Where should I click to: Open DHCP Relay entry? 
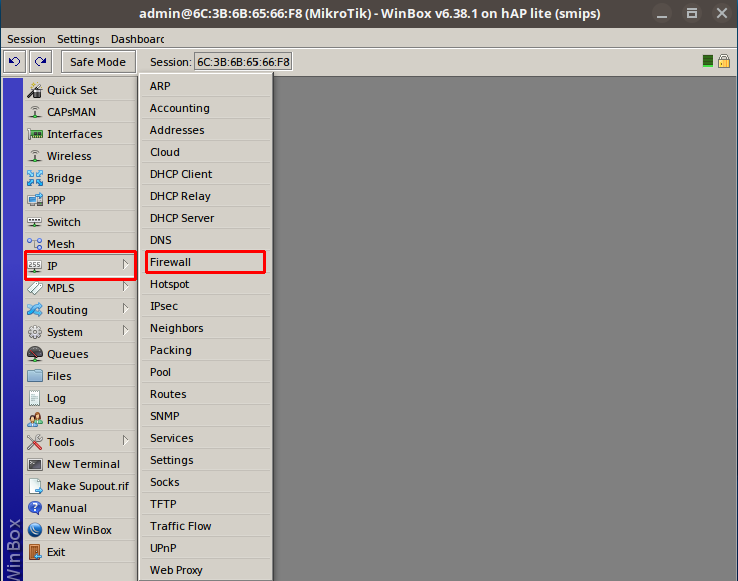206,196
